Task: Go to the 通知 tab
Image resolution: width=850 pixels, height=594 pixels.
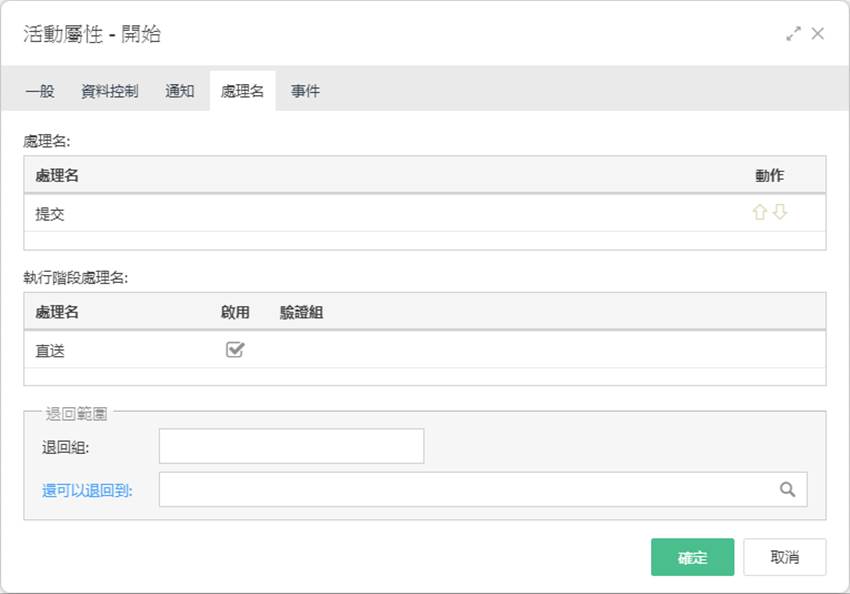Action: click(179, 91)
